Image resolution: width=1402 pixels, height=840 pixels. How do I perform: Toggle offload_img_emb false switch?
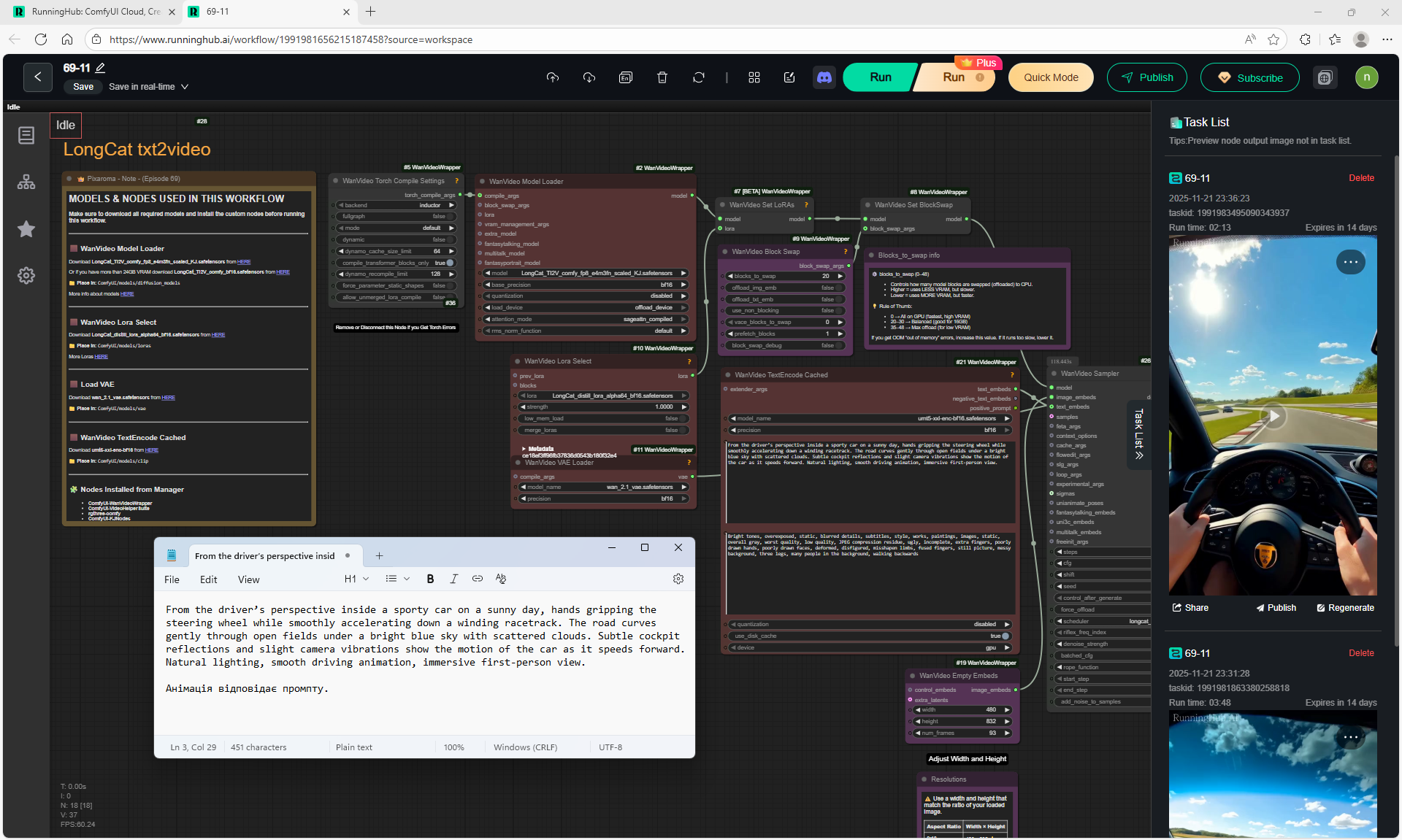pos(838,288)
